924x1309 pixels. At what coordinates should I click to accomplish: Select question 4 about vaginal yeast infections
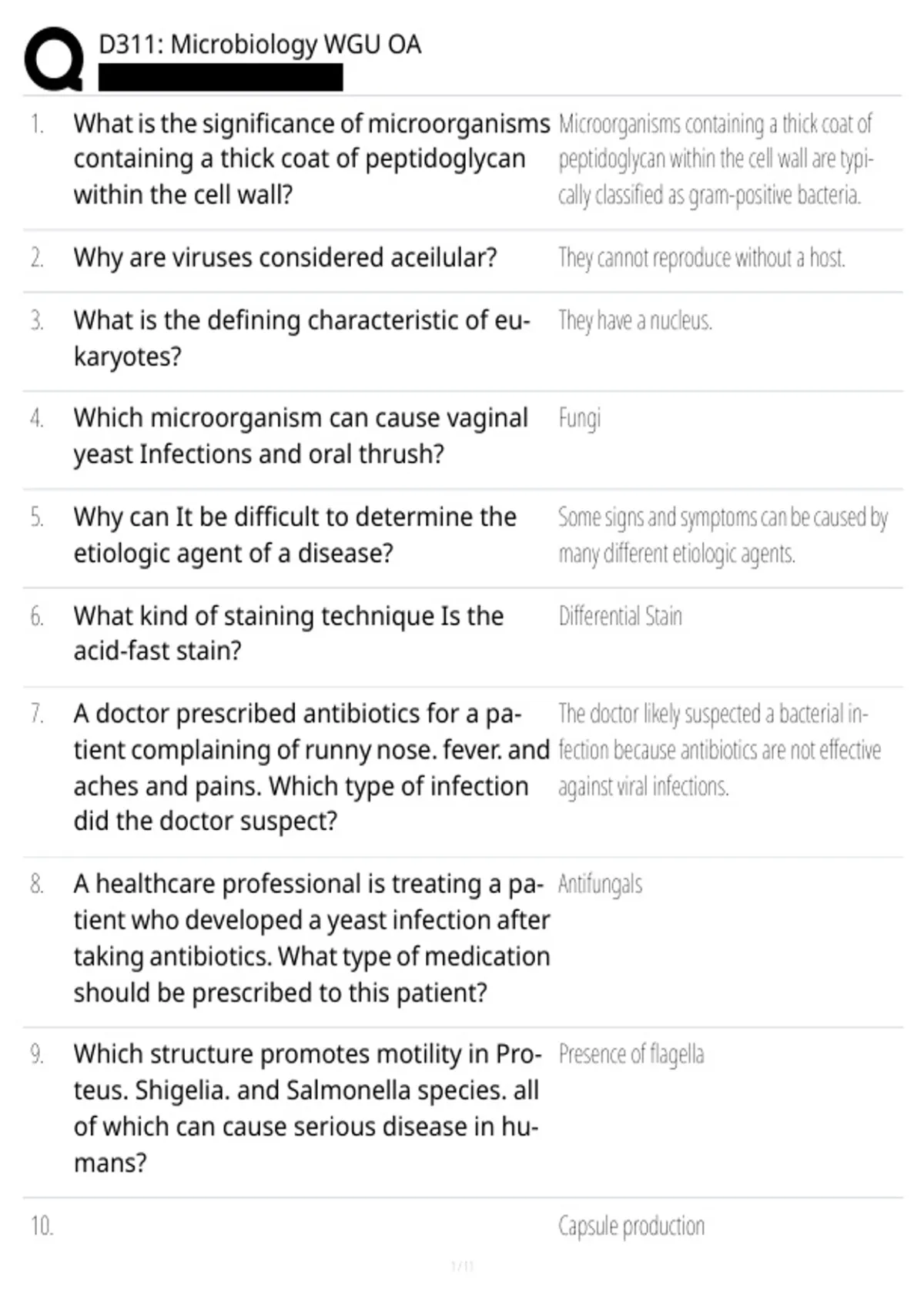[301, 436]
